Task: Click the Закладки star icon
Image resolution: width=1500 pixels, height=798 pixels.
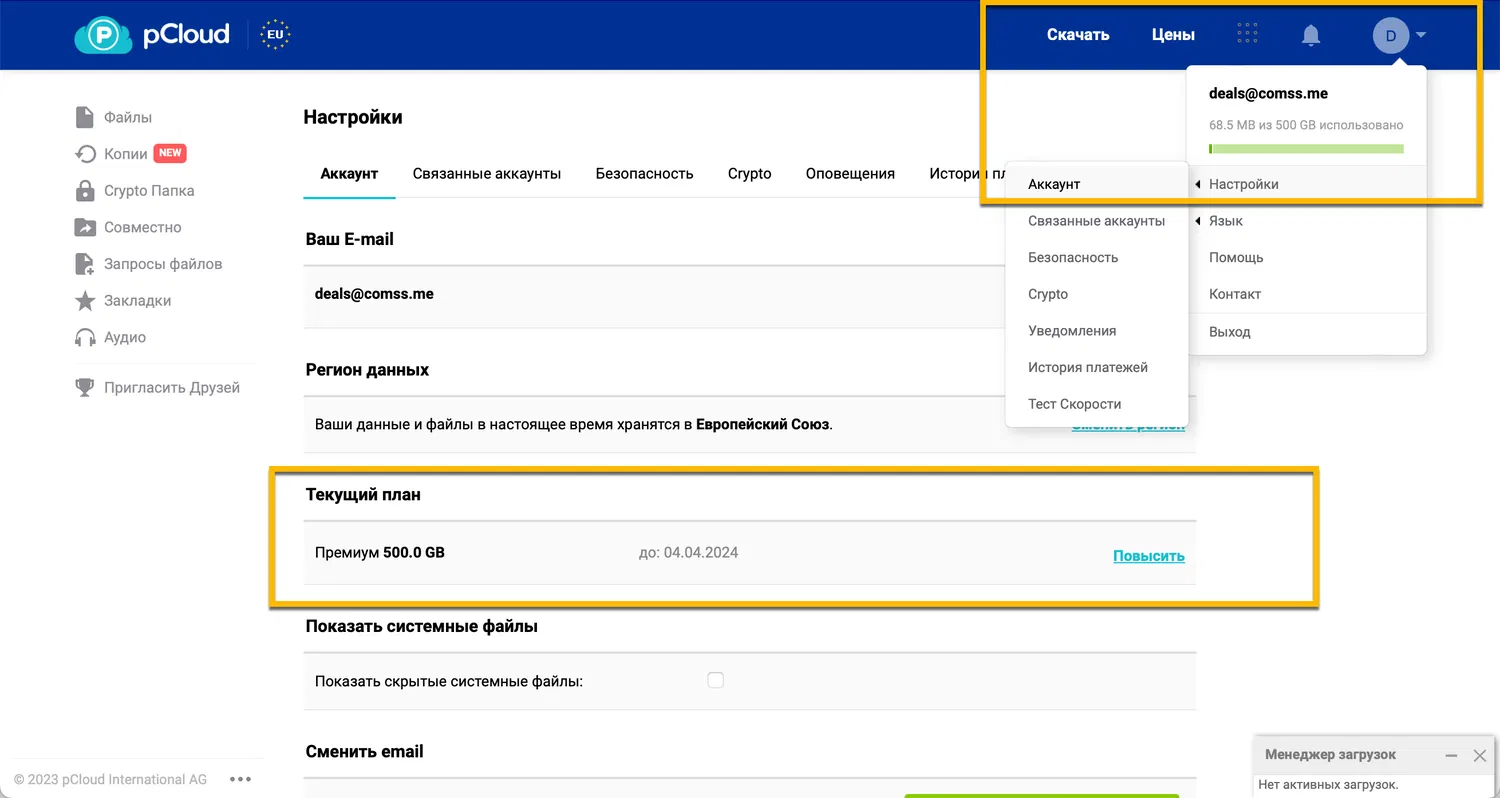Action: click(x=85, y=300)
